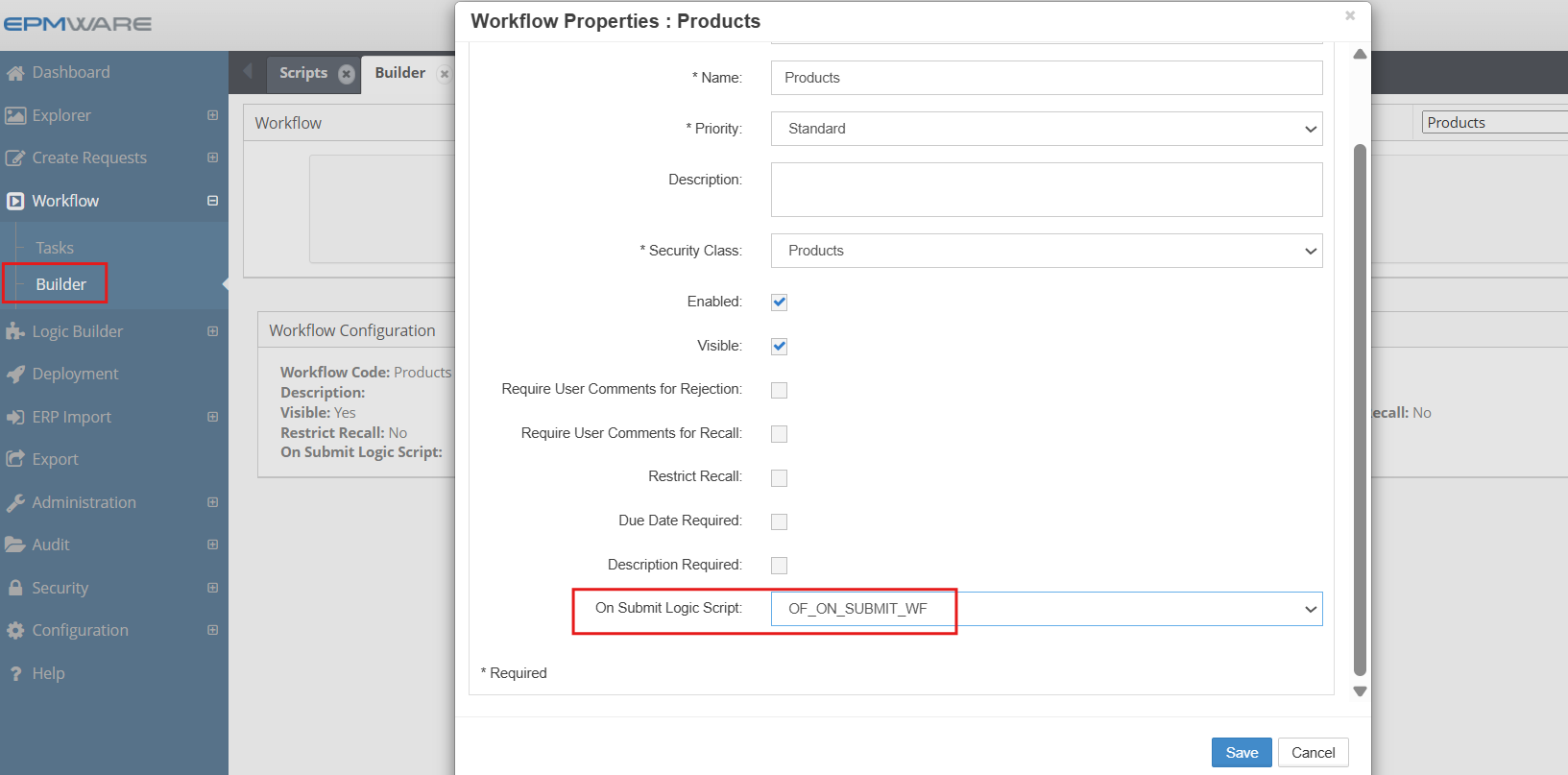Click the dialog's vertical scrollbar thumb
Screen dimensions: 1568x775
click(x=1359, y=408)
